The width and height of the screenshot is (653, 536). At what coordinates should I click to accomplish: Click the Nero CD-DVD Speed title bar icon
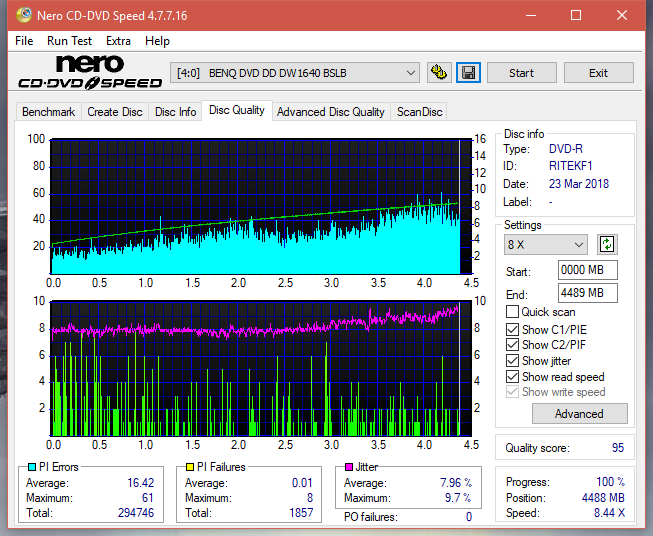coord(24,15)
